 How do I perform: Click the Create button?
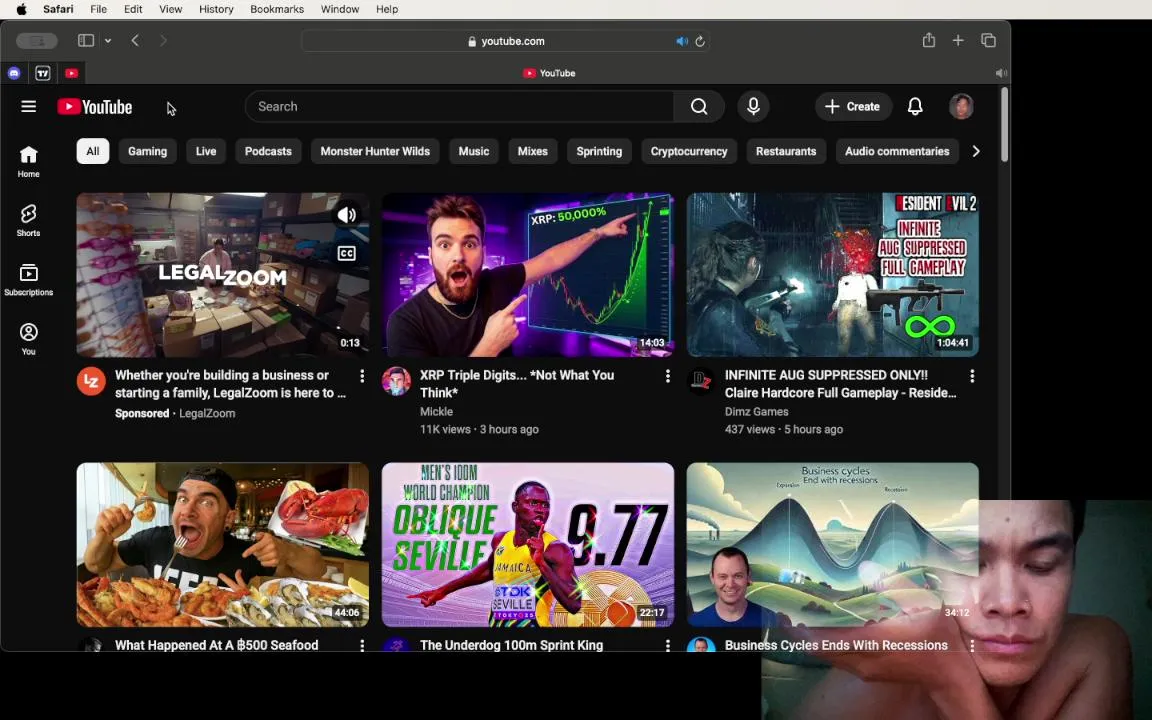coord(853,107)
